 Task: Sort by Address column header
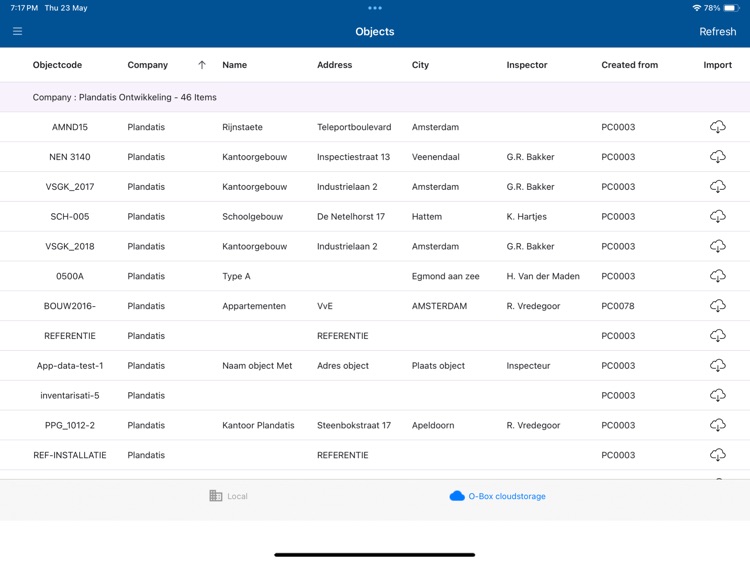(x=334, y=65)
